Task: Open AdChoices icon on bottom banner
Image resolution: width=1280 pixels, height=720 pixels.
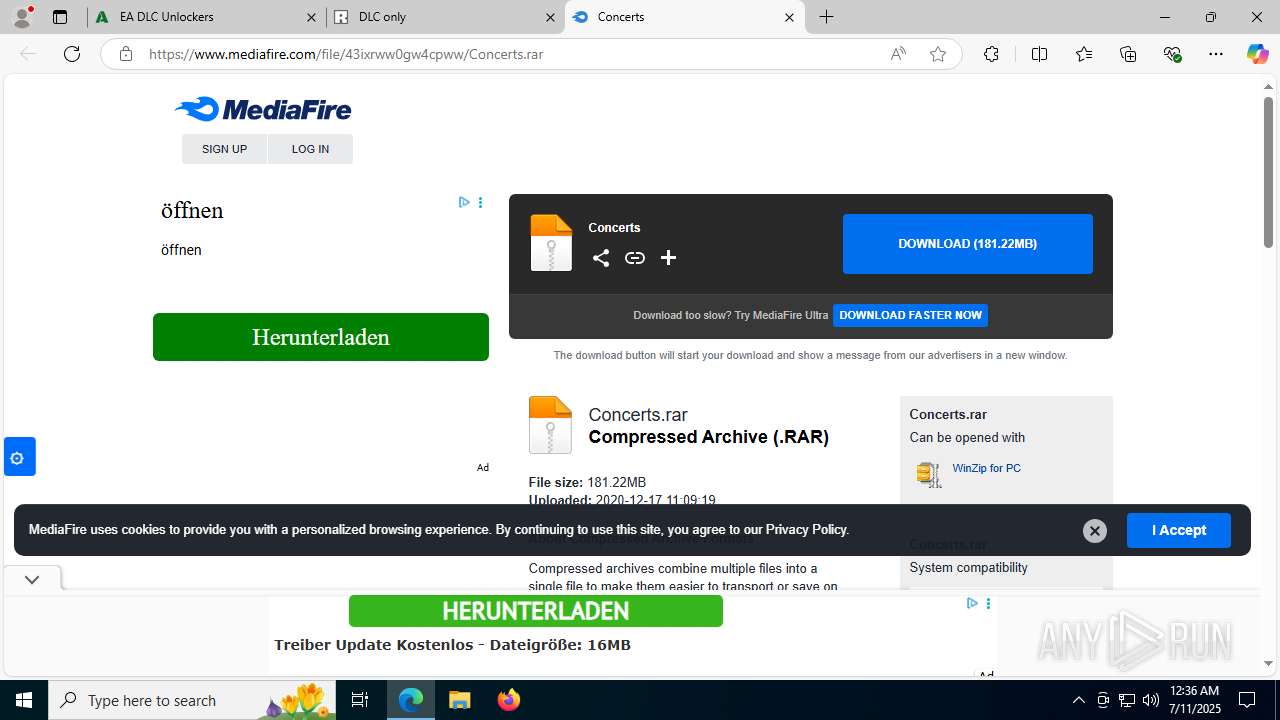Action: pyautogui.click(x=972, y=603)
